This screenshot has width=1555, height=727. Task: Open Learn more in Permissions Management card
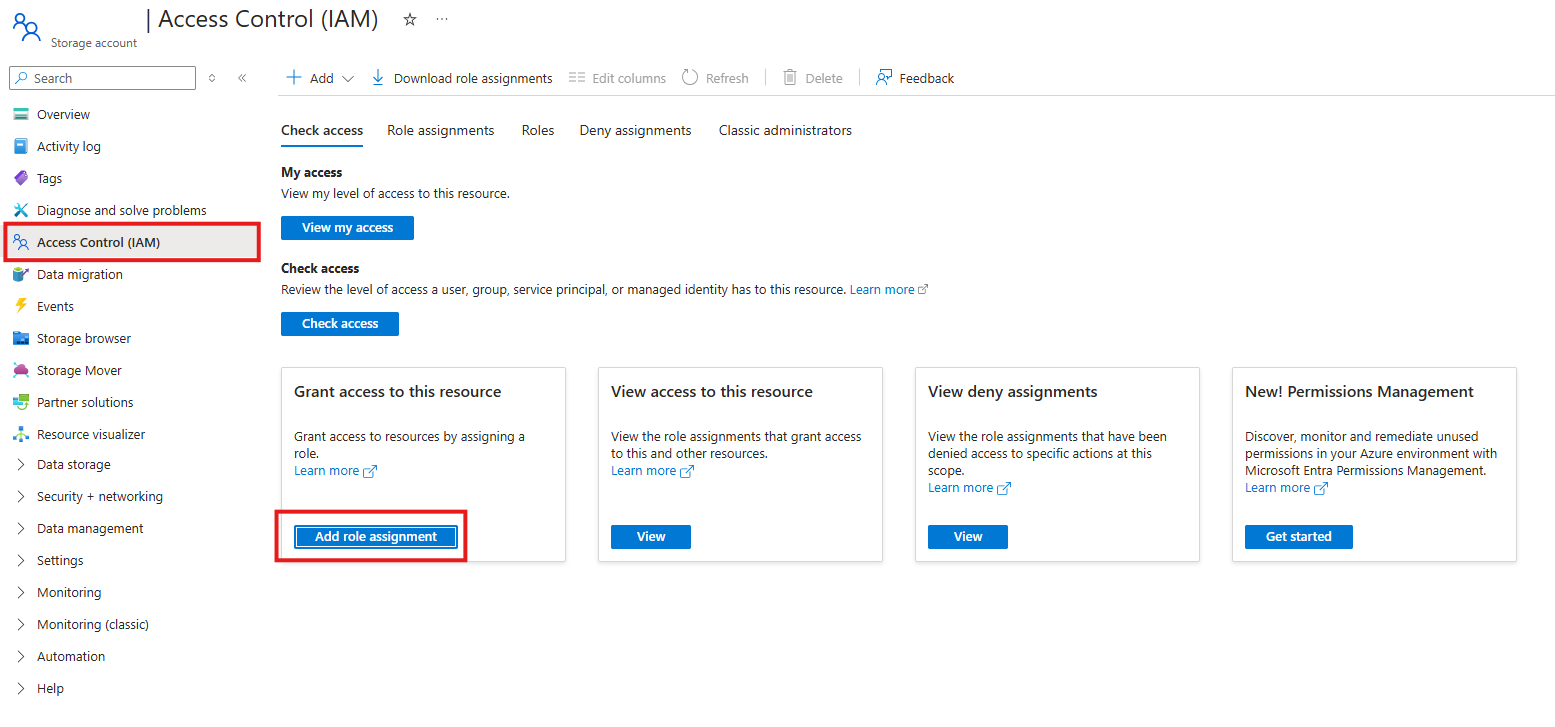coord(1286,488)
